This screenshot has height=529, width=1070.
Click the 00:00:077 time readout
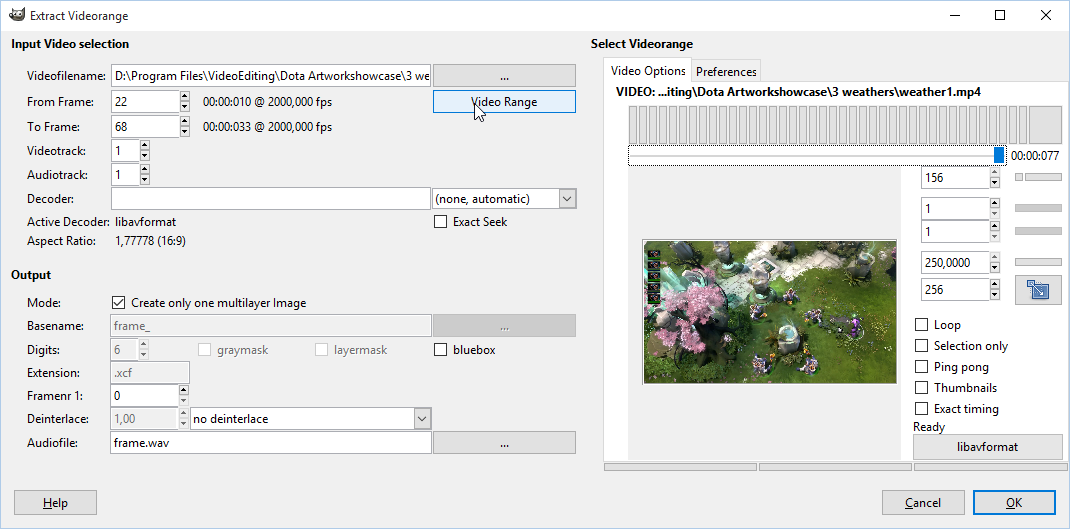coord(1035,156)
